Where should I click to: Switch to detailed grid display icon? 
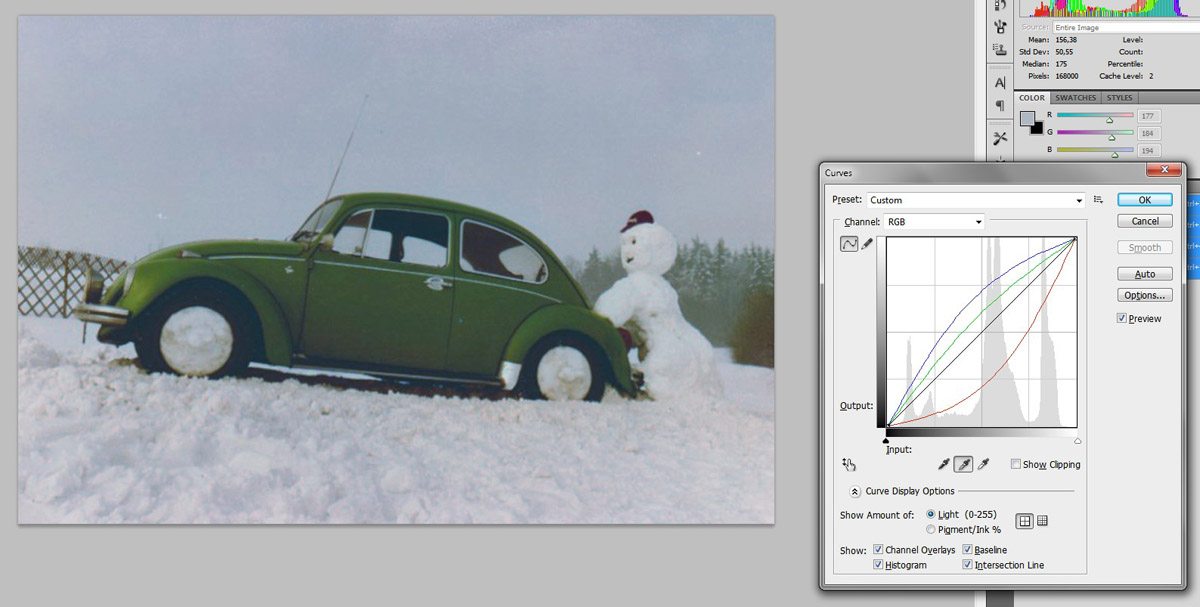coord(1042,521)
